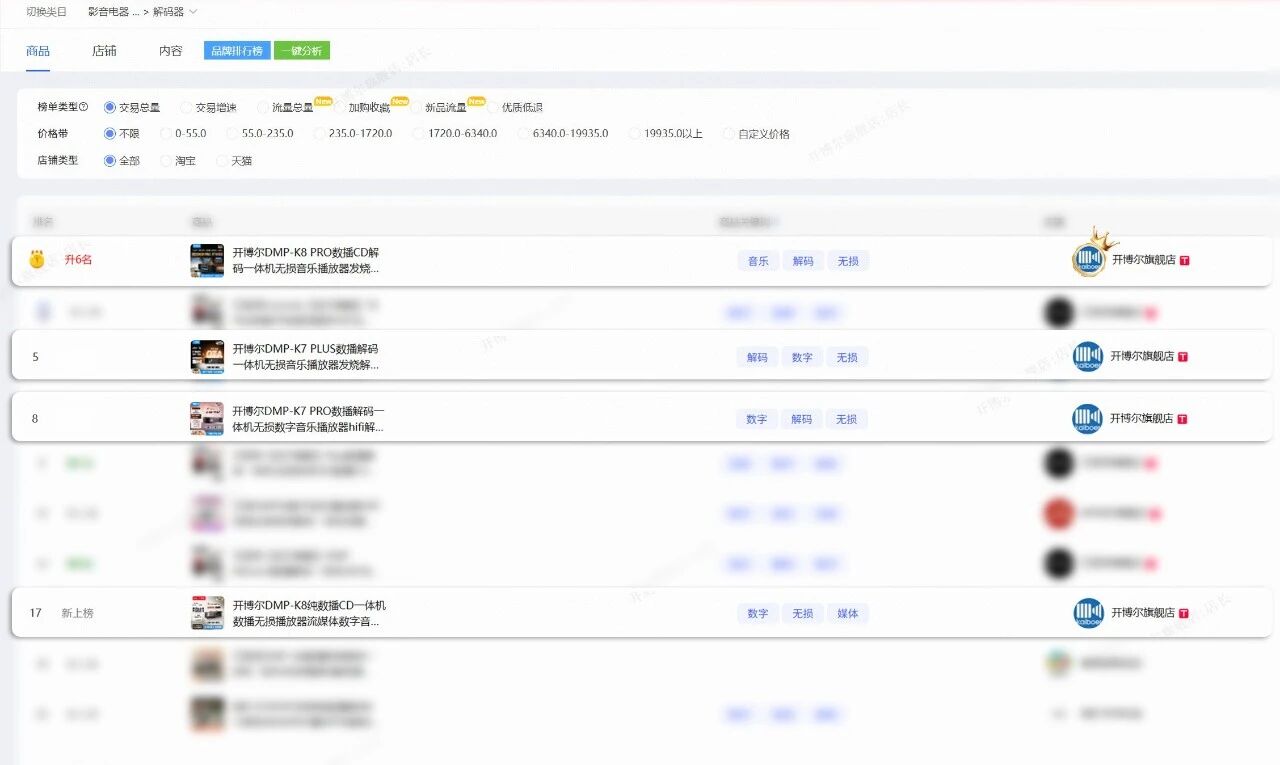
Task: Switch to the 内容 tab
Action: pyautogui.click(x=171, y=51)
